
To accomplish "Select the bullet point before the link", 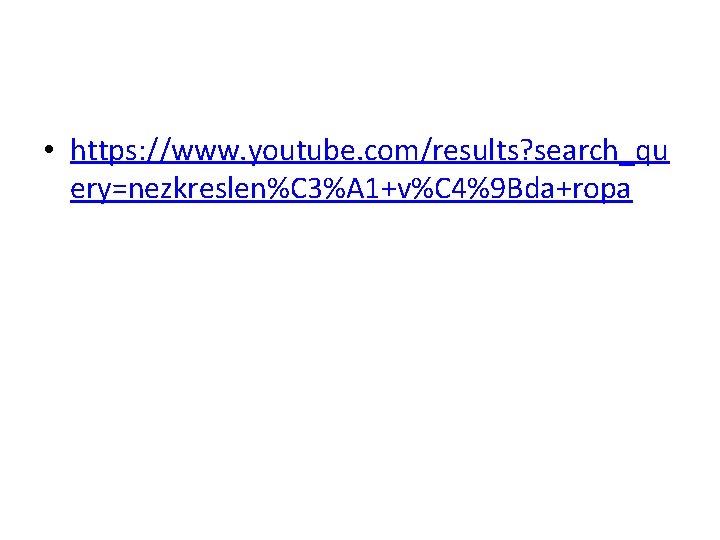I will point(49,149).
